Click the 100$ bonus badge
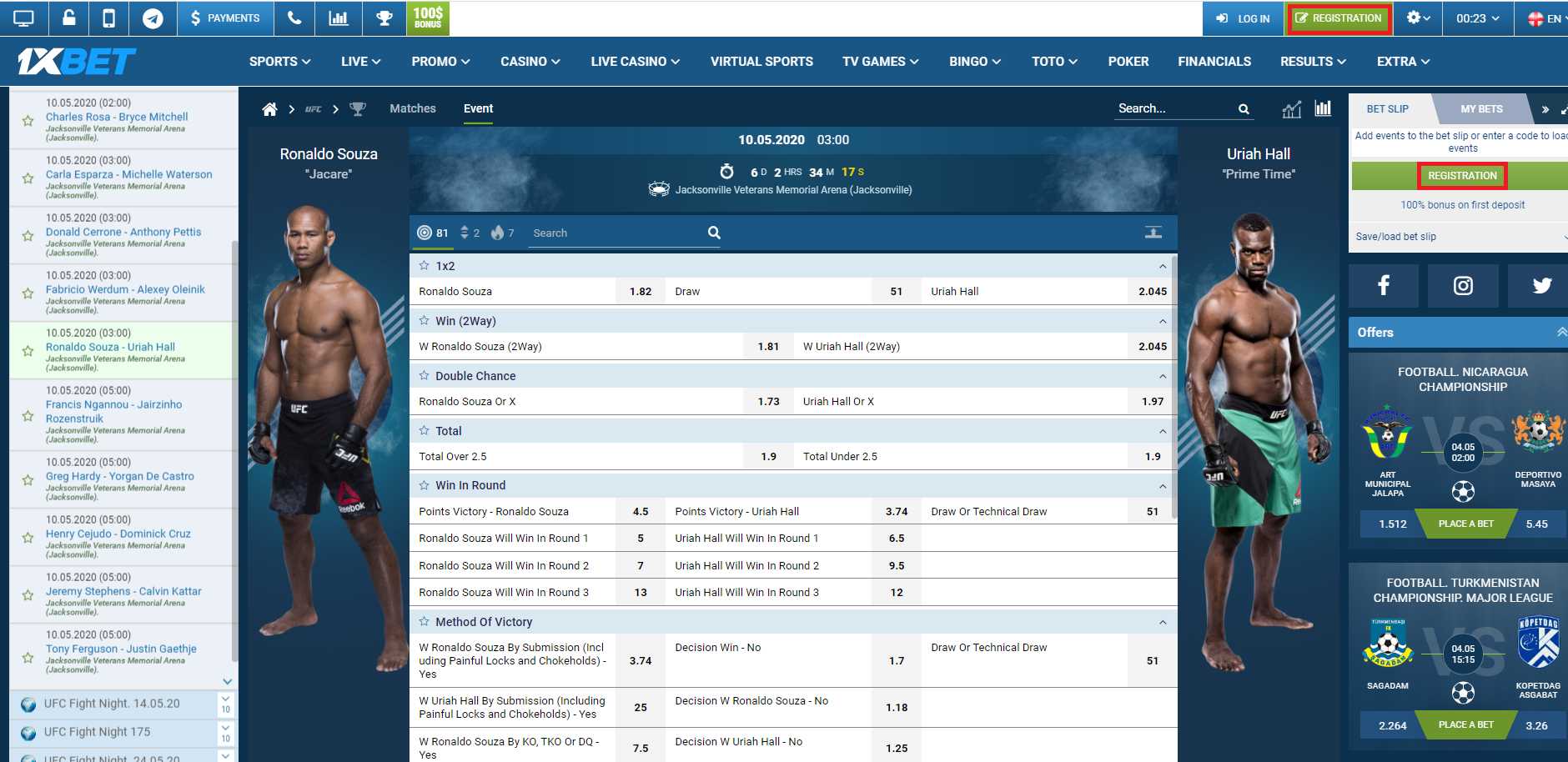The height and width of the screenshot is (762, 1568). [x=428, y=18]
